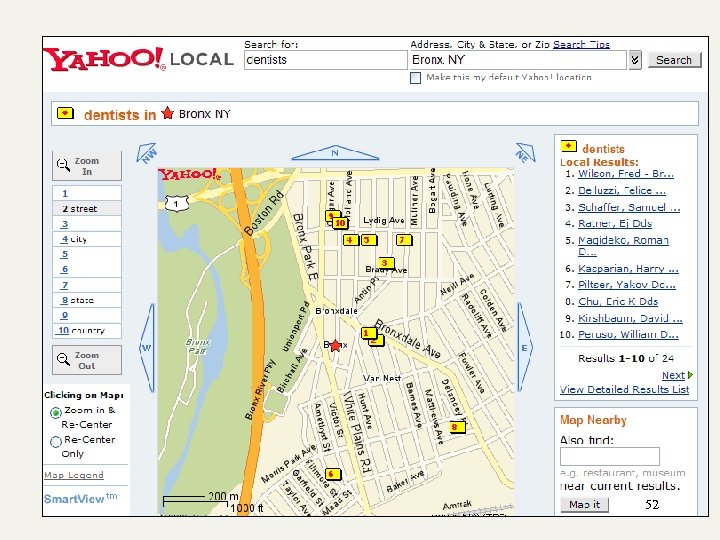Open result 'Kasparian, Harry ...'

coord(628,268)
